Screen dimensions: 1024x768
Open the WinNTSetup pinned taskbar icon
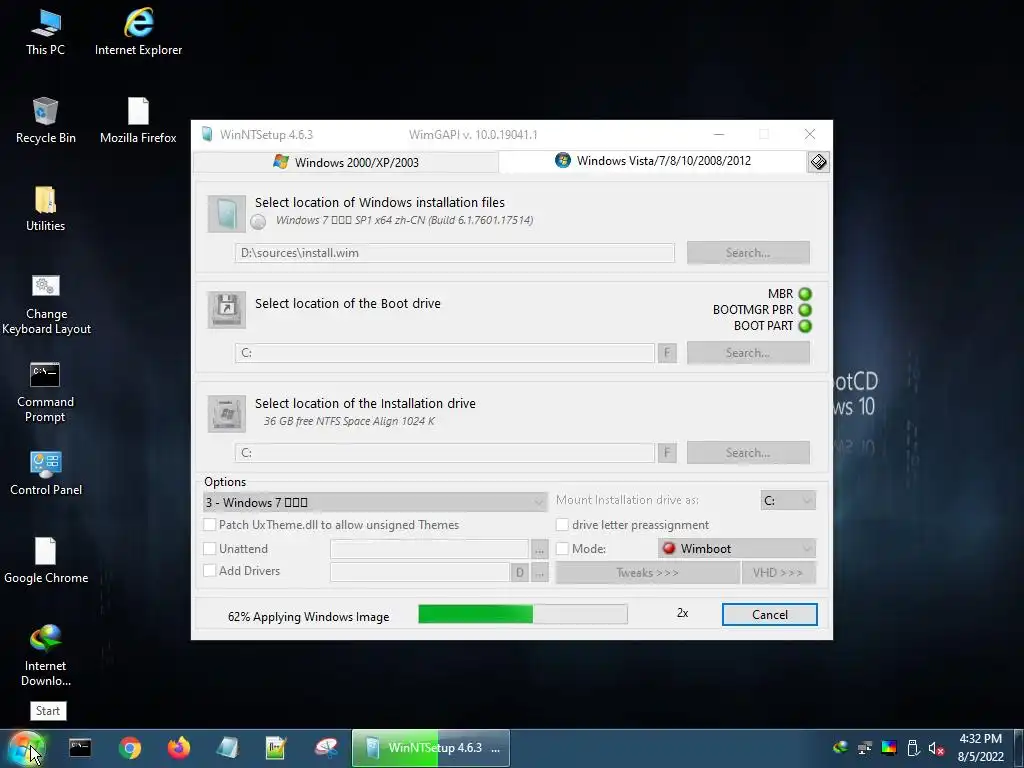coord(227,748)
